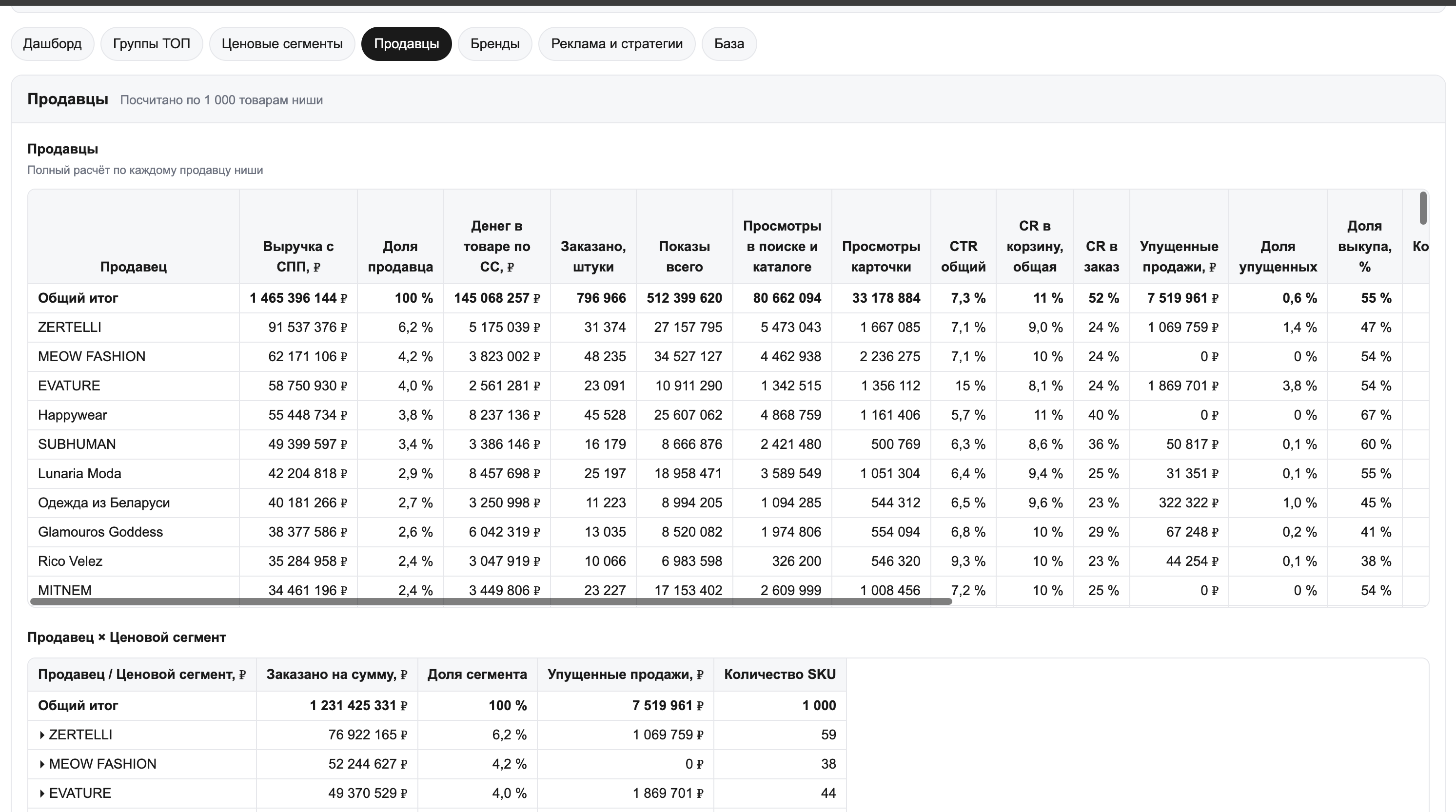Click the Общий итог row in sellers table
The width and height of the screenshot is (1456, 812).
[x=728, y=298]
